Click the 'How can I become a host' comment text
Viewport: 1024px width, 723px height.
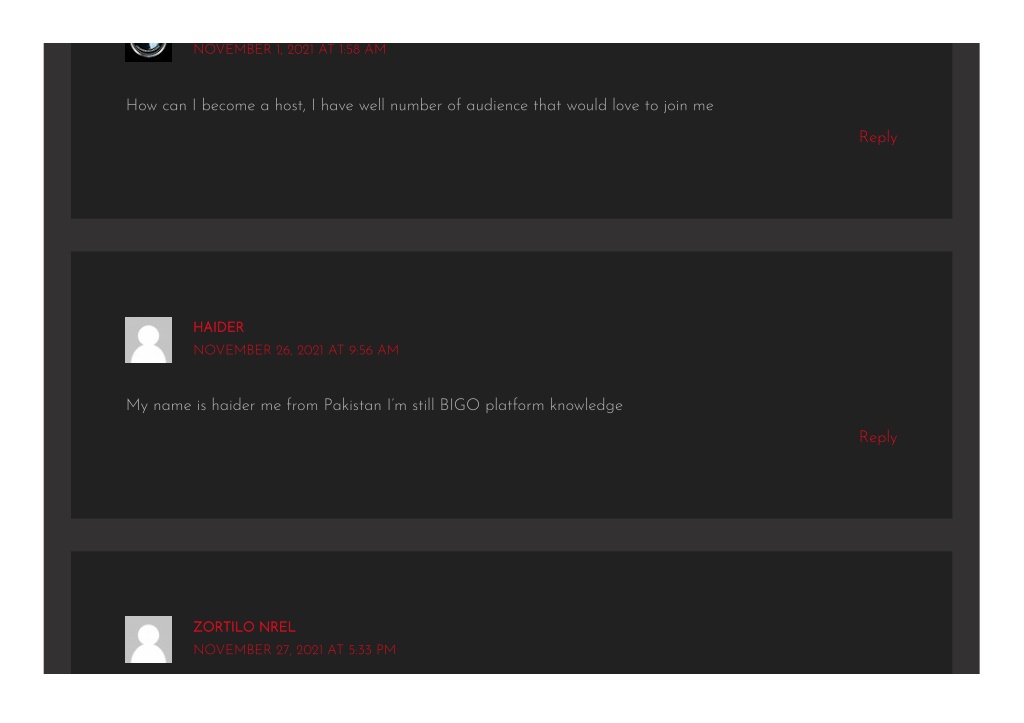pyautogui.click(x=419, y=106)
